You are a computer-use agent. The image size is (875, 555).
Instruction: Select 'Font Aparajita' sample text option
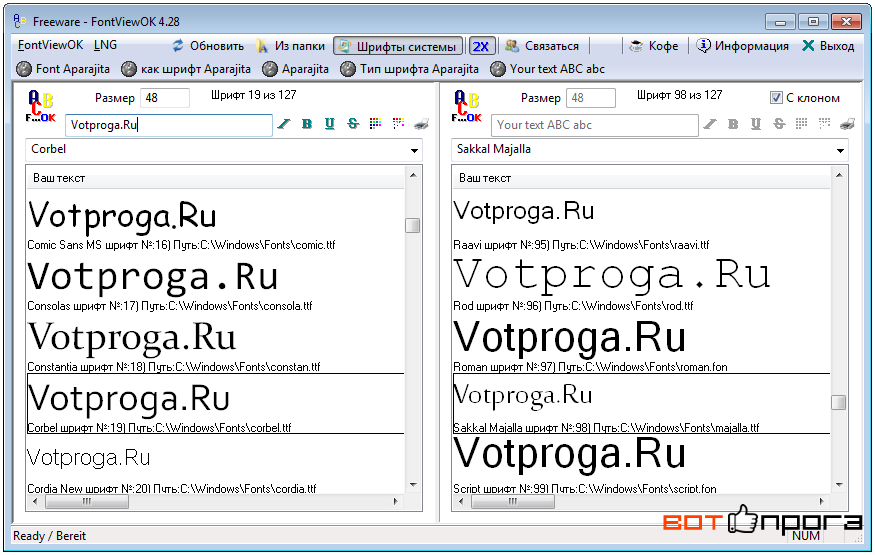63,69
